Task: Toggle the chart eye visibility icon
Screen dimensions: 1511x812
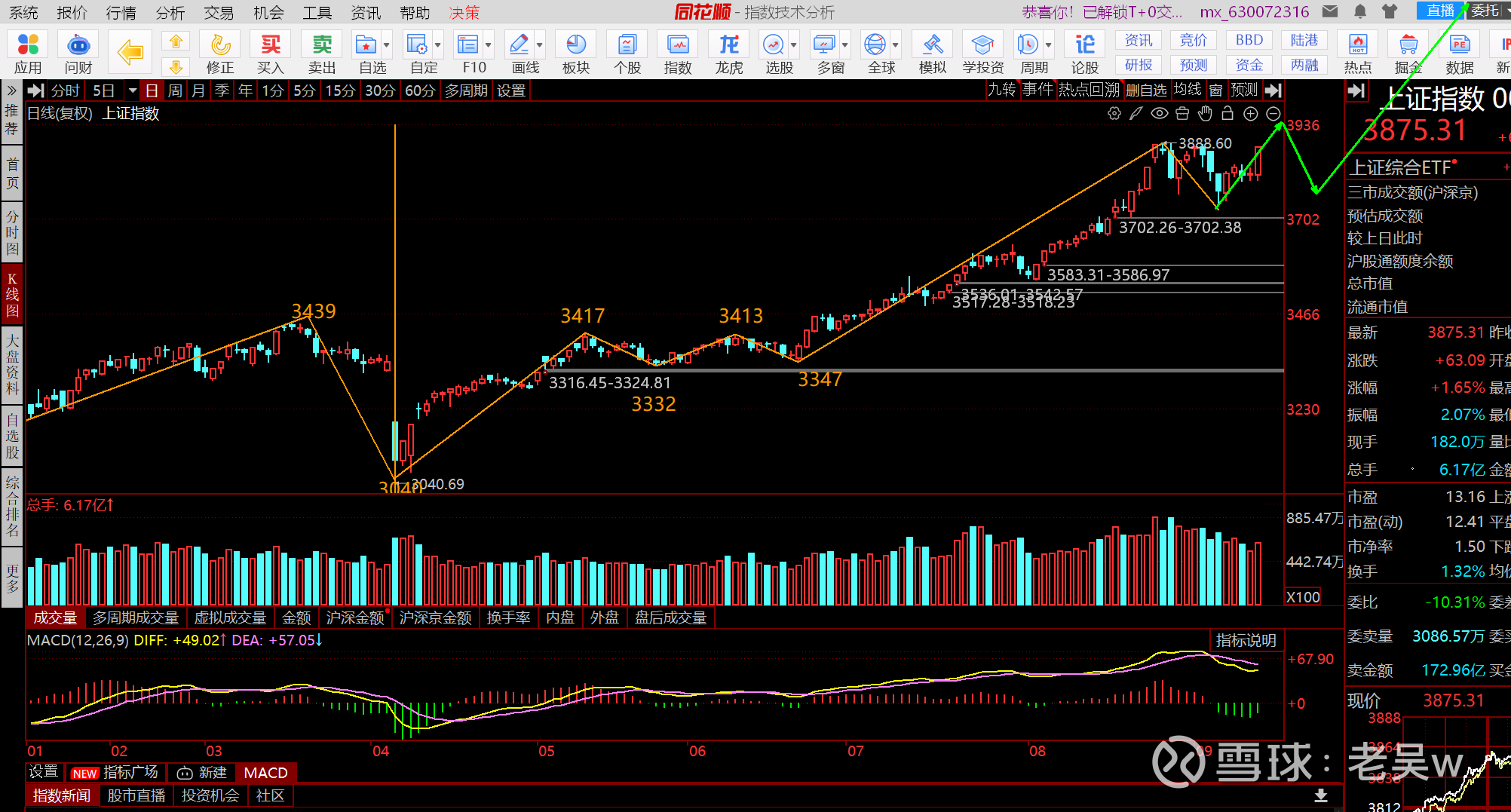Action: (1160, 114)
